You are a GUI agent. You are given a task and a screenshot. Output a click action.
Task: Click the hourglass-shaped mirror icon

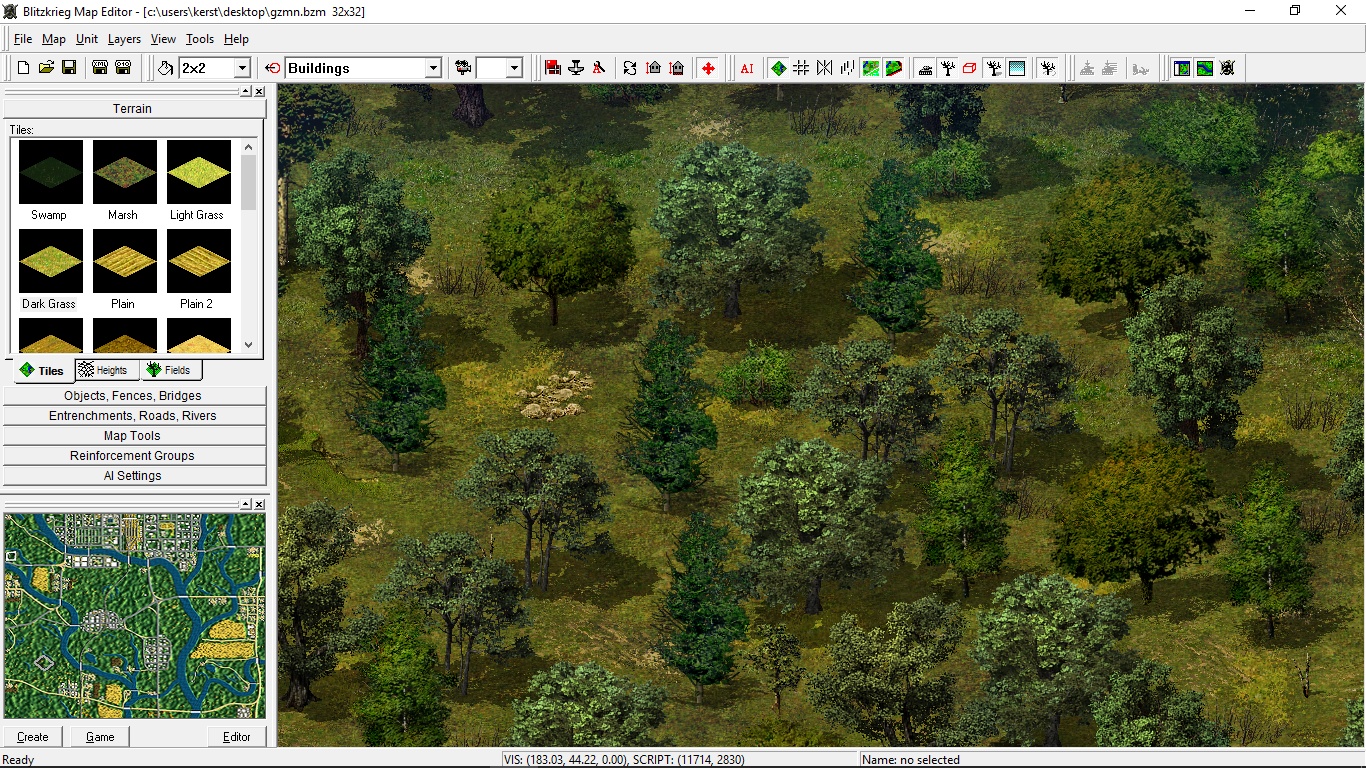[x=824, y=68]
